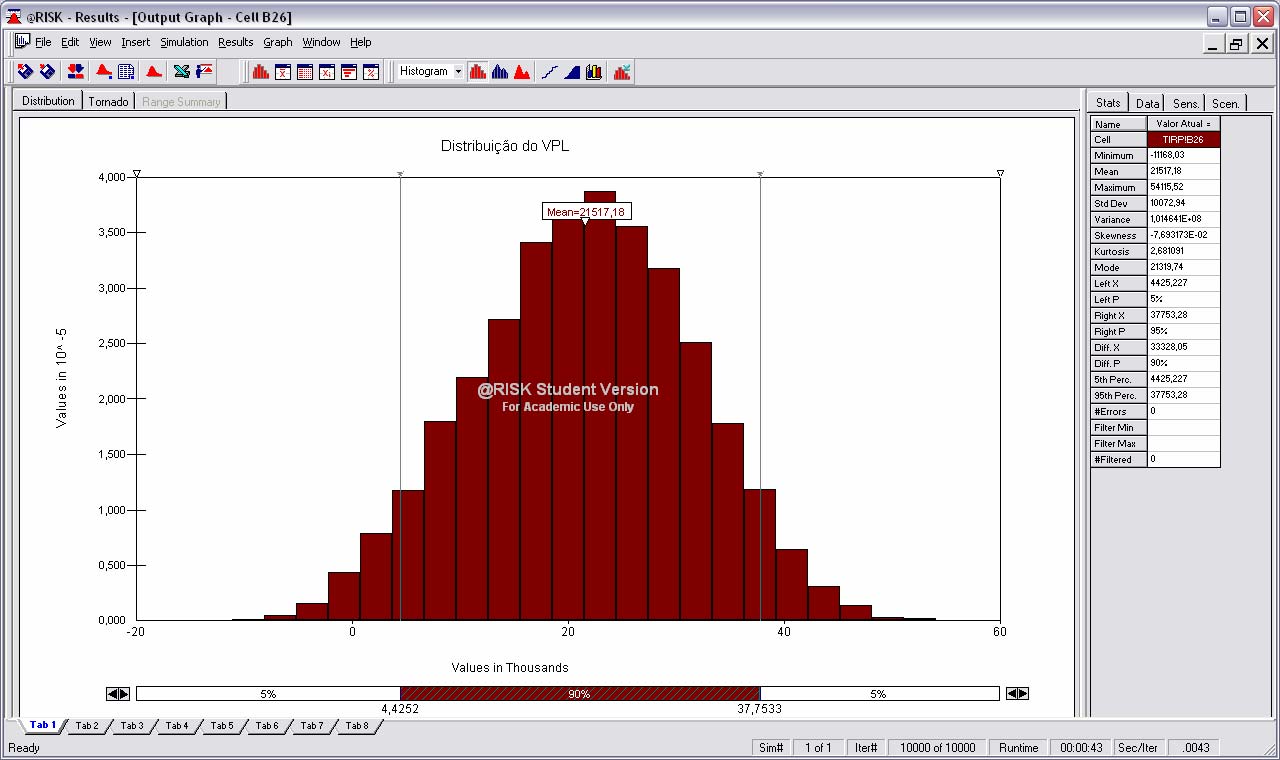Click the rightmost arrow beside the right 5% bar

[x=1023, y=694]
